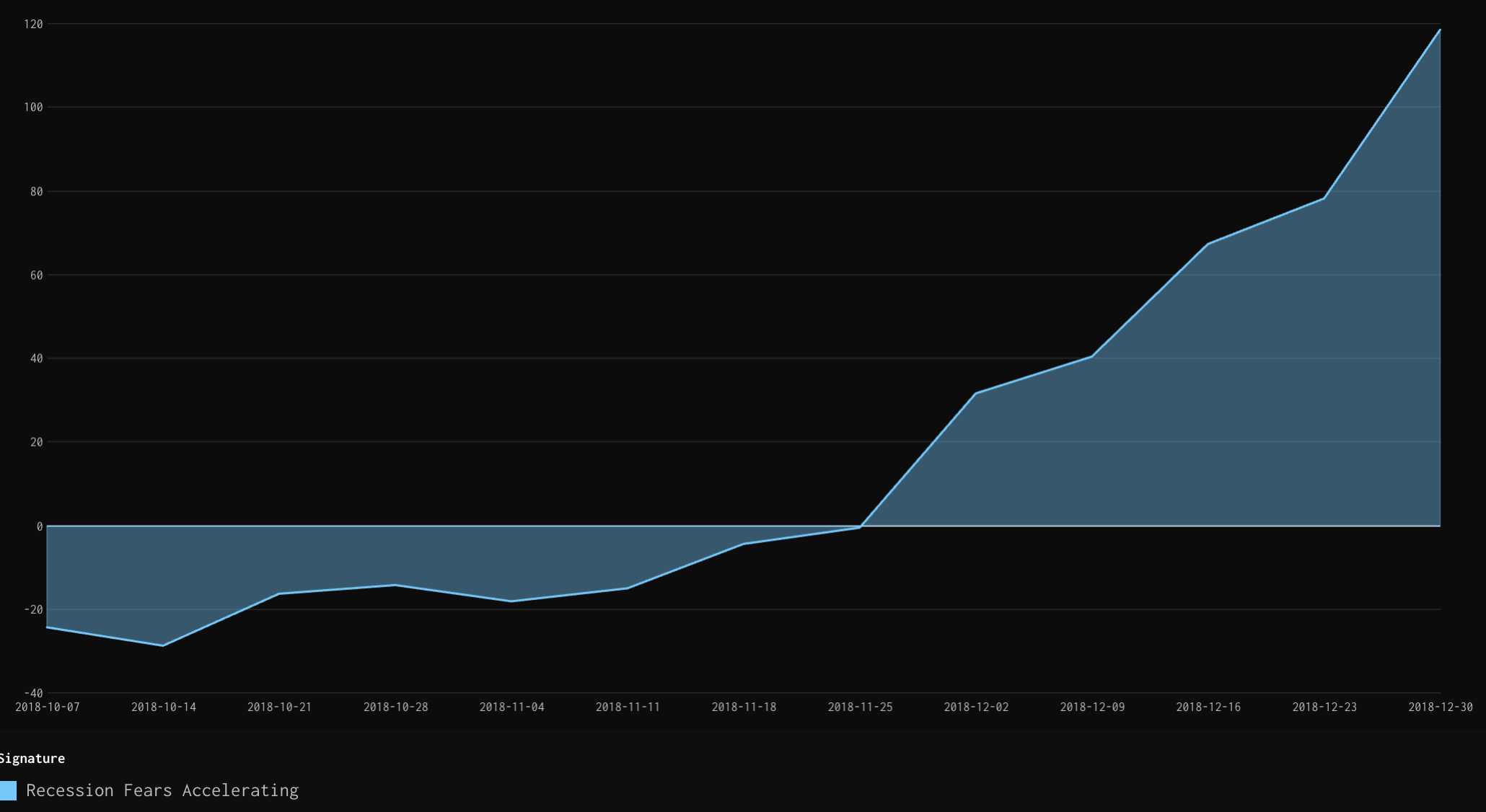The image size is (1486, 812).
Task: Click the peak data point at 2018-12-30
Action: pyautogui.click(x=1440, y=30)
